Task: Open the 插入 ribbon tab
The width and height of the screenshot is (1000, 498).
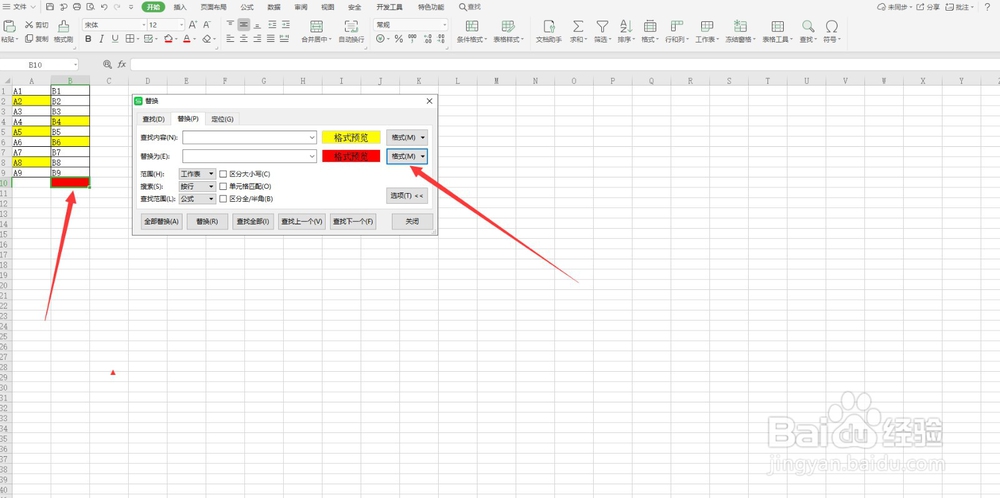Action: 180,7
